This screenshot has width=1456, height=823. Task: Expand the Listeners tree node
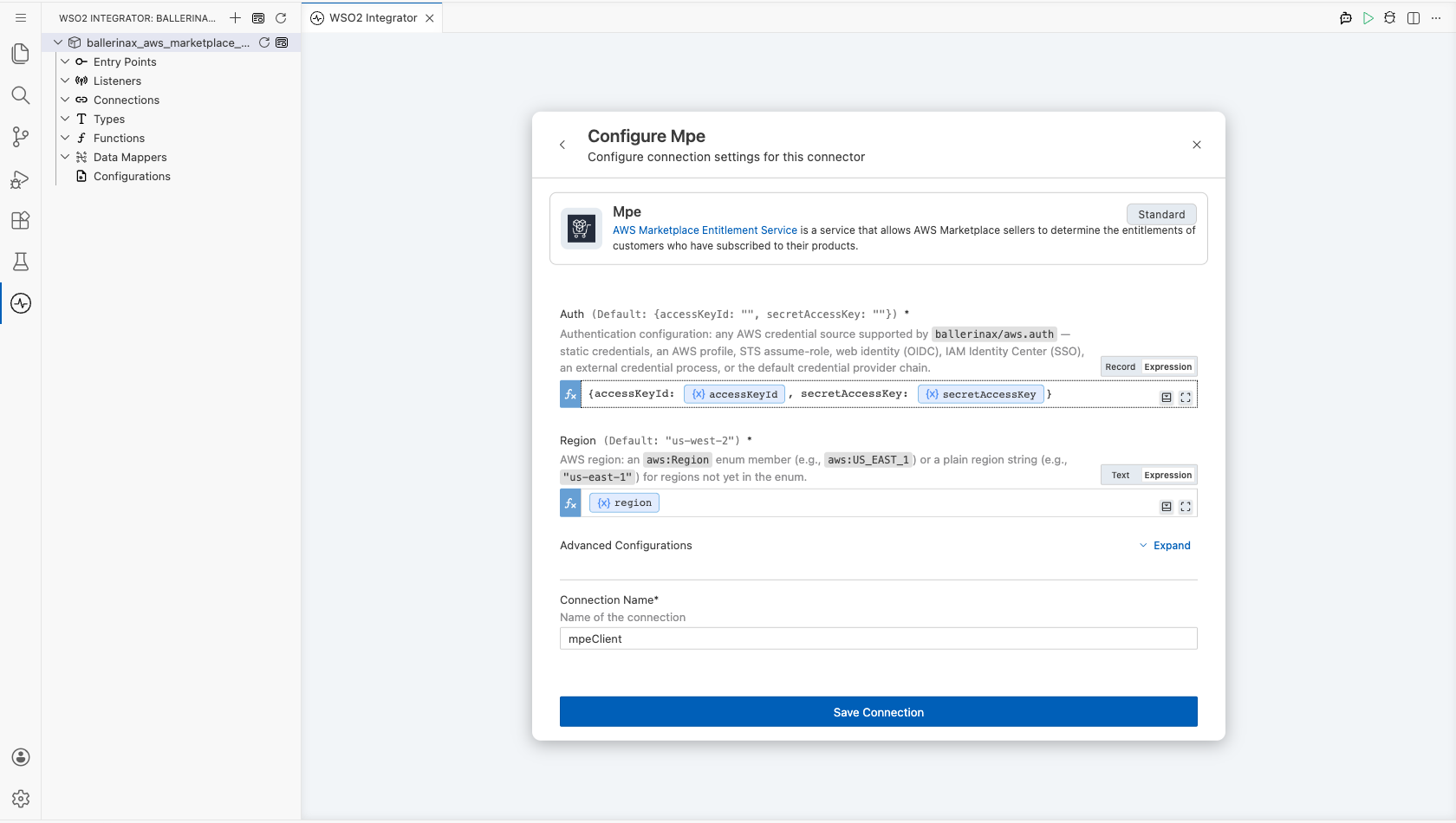(x=65, y=81)
